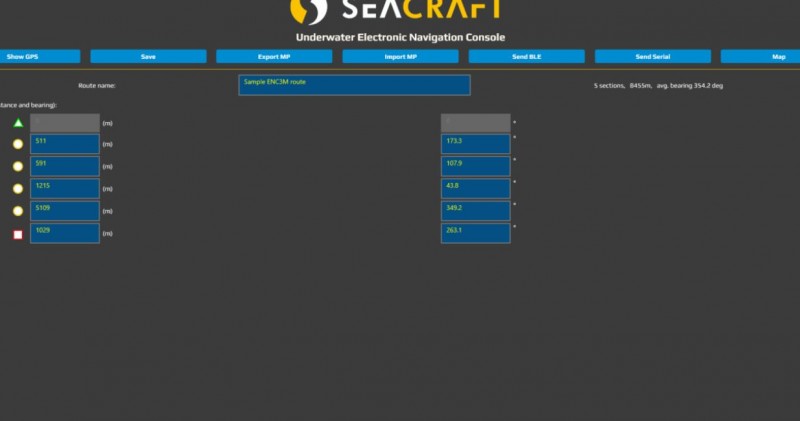The image size is (800, 421).
Task: Click the yellow circle waypoint beside 5109
Action: pyautogui.click(x=18, y=211)
